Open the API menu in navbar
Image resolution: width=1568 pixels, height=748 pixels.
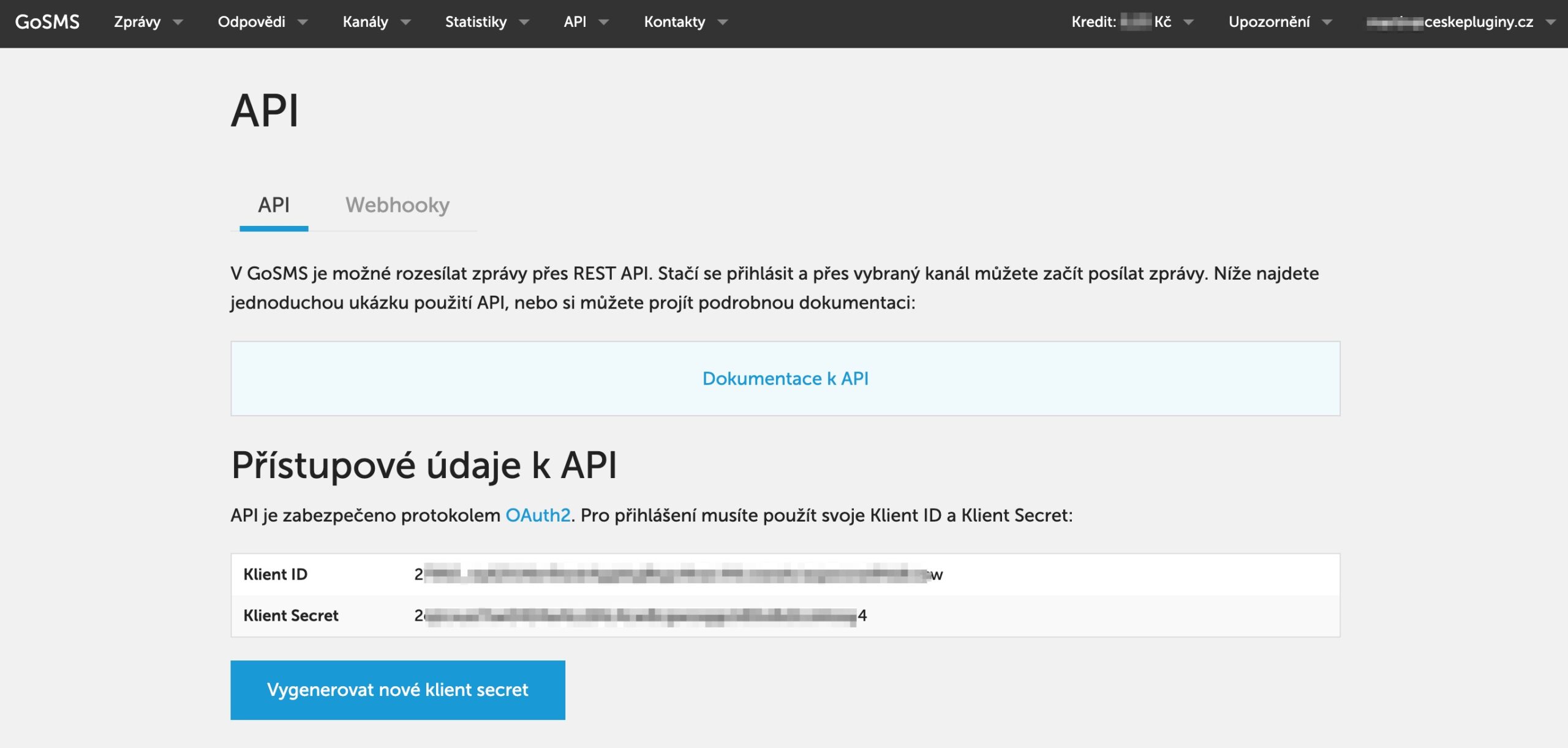tap(575, 22)
